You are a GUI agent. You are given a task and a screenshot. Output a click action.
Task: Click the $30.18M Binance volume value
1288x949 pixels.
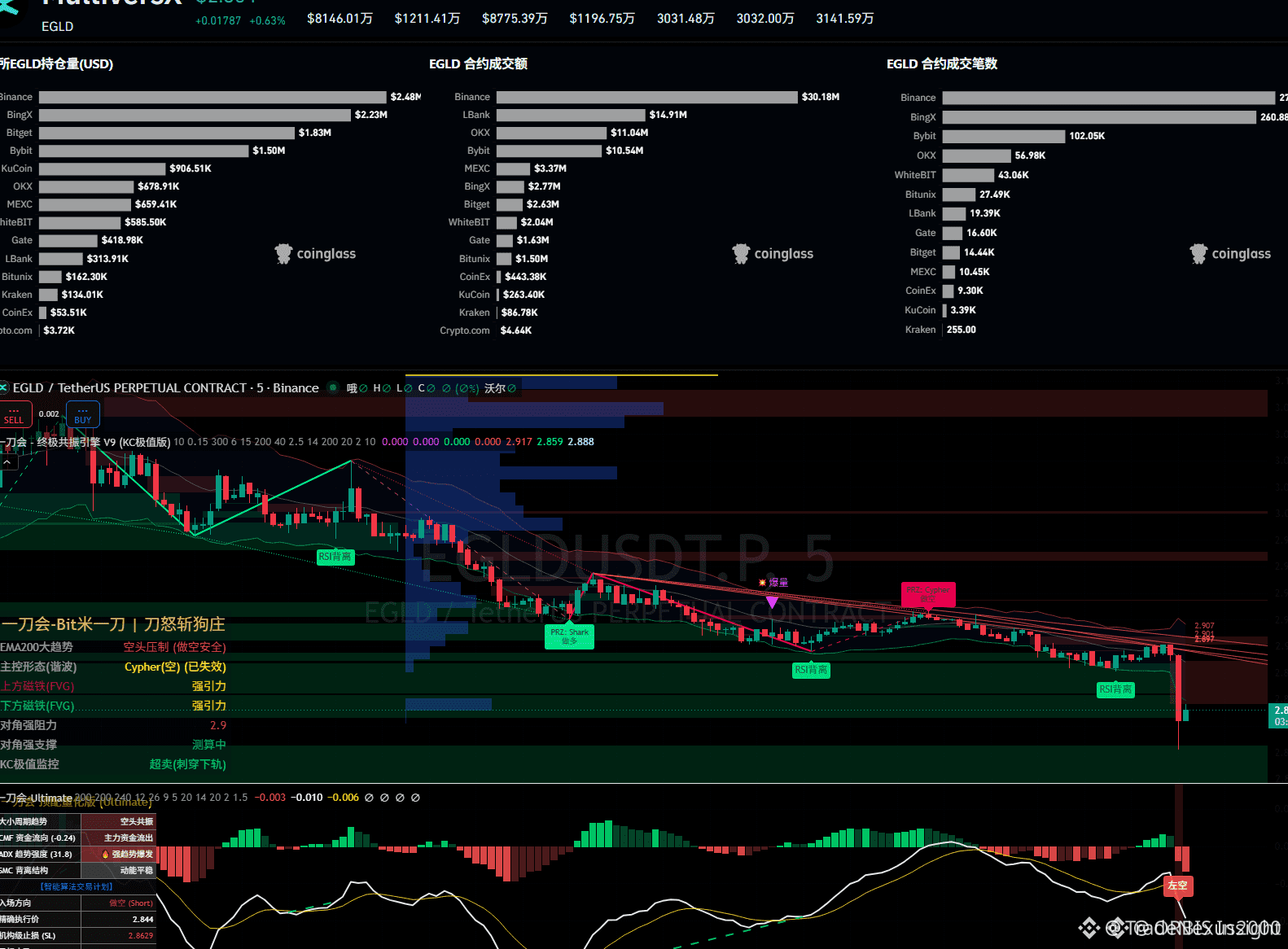[821, 97]
